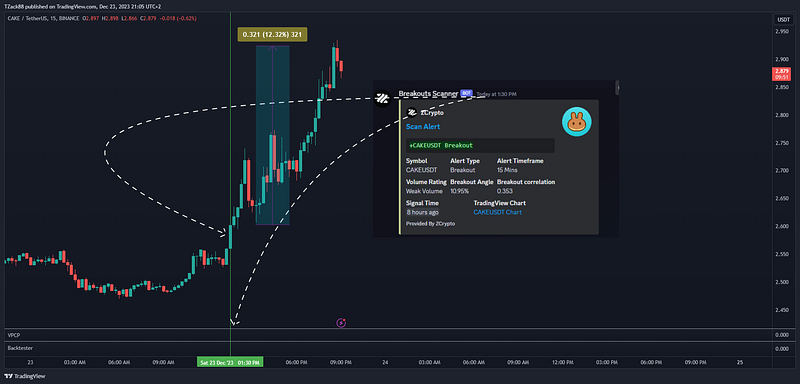Click the Discord message scrollbar
The image size is (800, 384).
click(x=617, y=87)
